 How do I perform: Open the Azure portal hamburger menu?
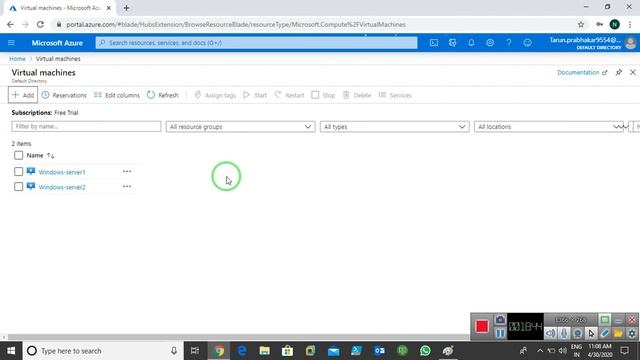[11, 43]
